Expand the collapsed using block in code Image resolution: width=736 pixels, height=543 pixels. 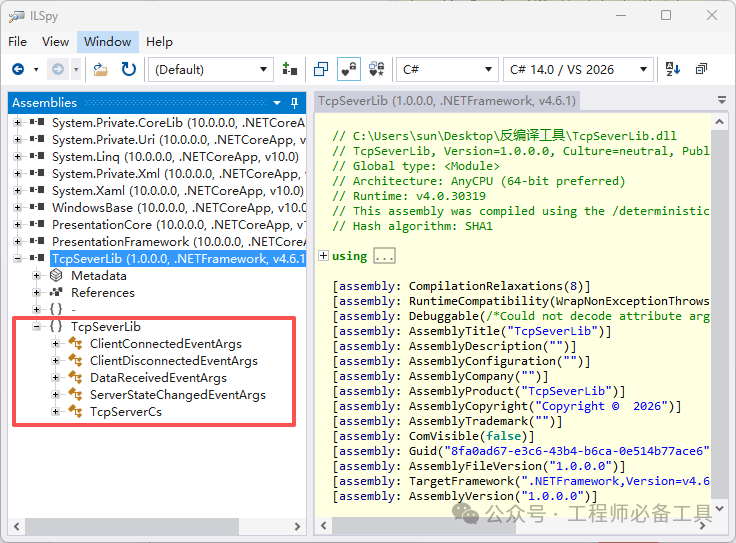coord(323,256)
